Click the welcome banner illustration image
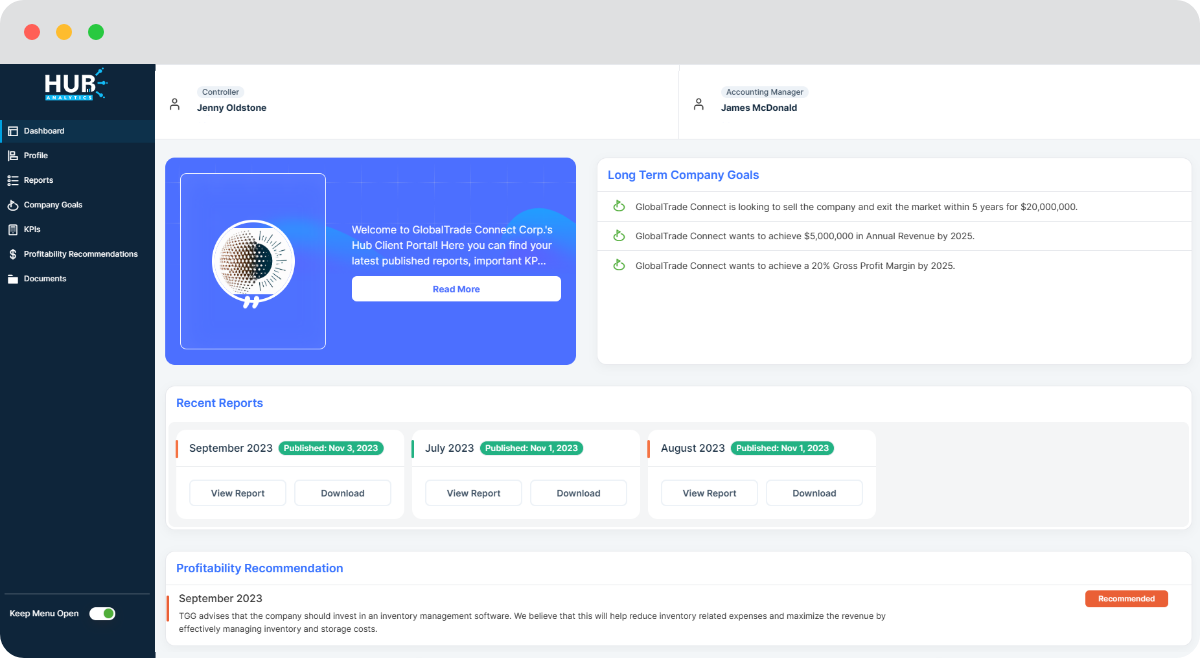 252,262
